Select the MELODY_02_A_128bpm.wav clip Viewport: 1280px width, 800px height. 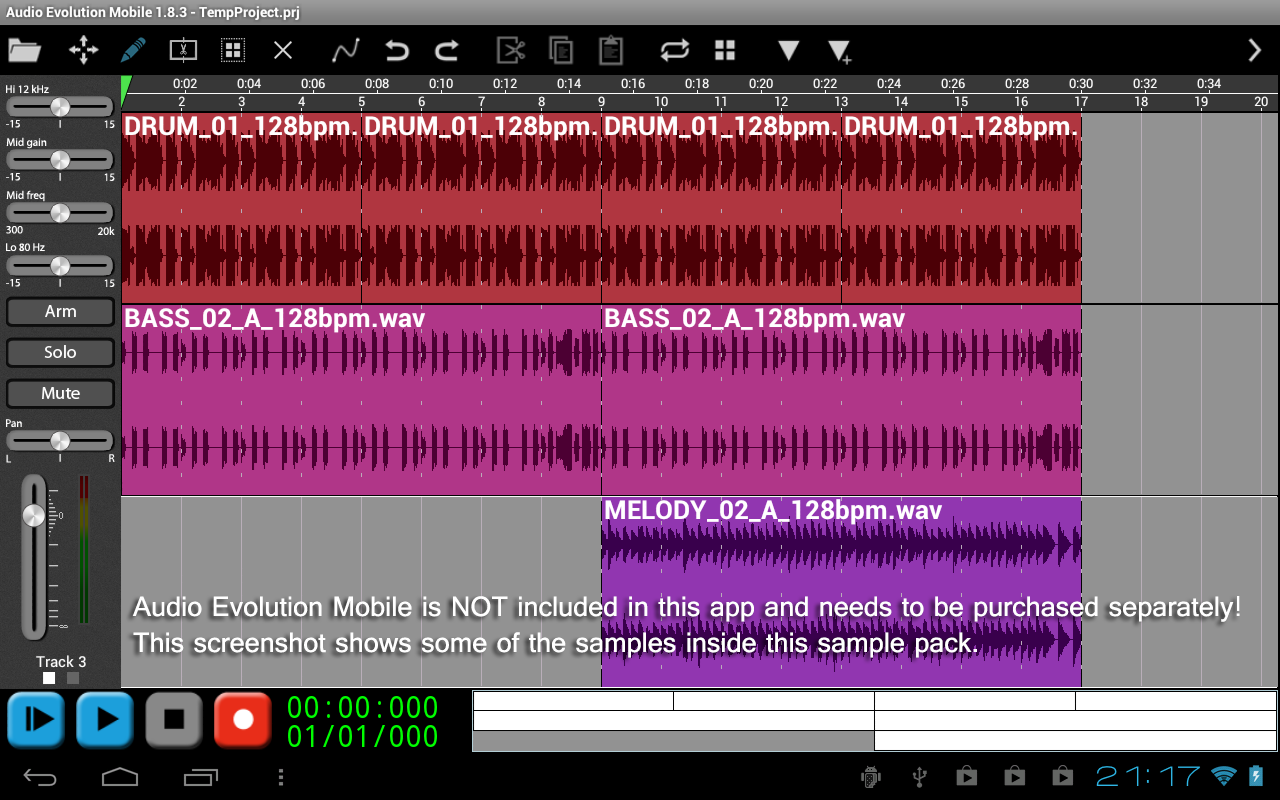point(841,592)
